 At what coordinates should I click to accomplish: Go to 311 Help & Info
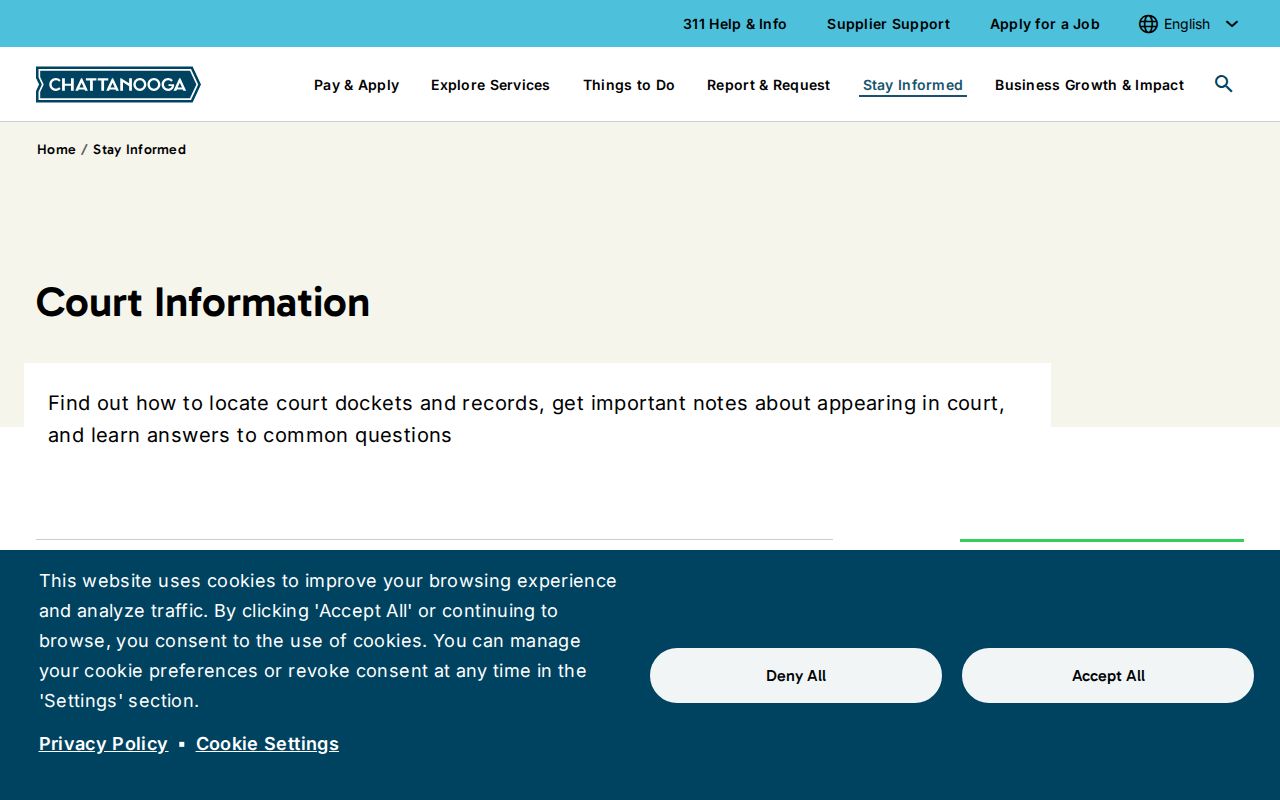point(735,24)
